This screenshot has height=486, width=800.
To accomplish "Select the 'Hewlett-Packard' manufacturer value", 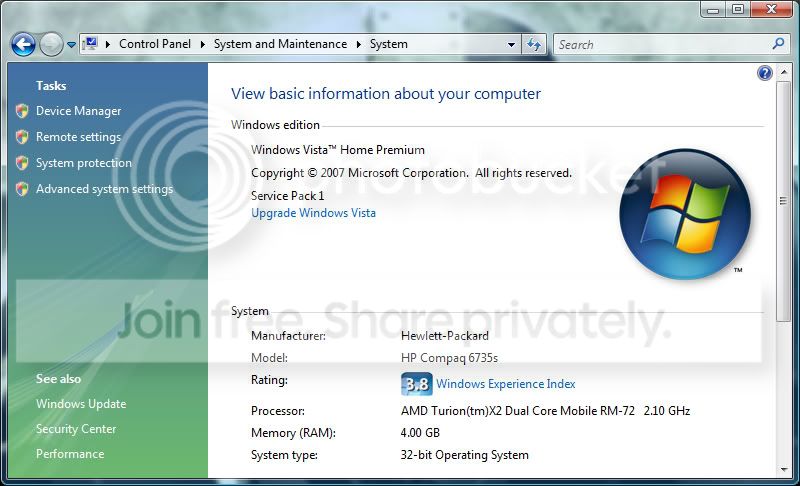I will pyautogui.click(x=444, y=336).
